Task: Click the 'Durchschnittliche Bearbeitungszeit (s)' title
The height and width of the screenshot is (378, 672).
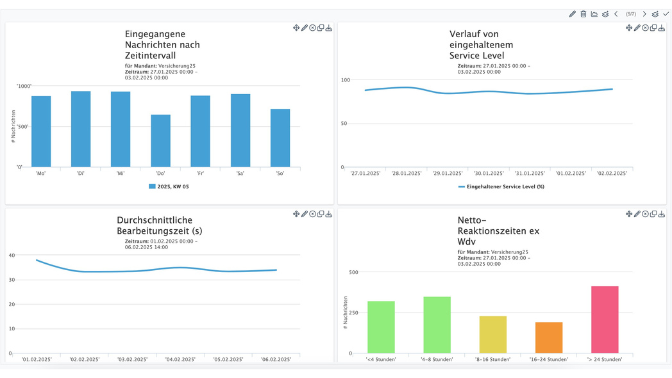Action: (159, 225)
